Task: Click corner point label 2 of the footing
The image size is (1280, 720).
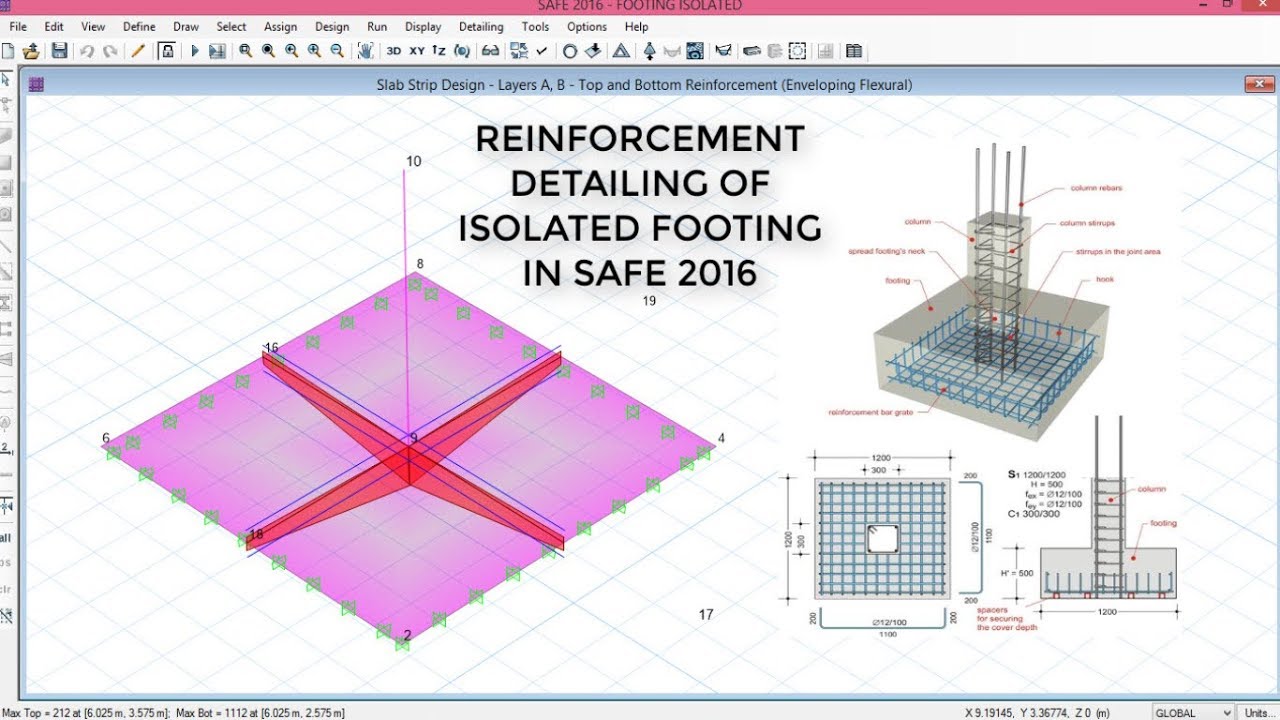Action: tap(407, 635)
